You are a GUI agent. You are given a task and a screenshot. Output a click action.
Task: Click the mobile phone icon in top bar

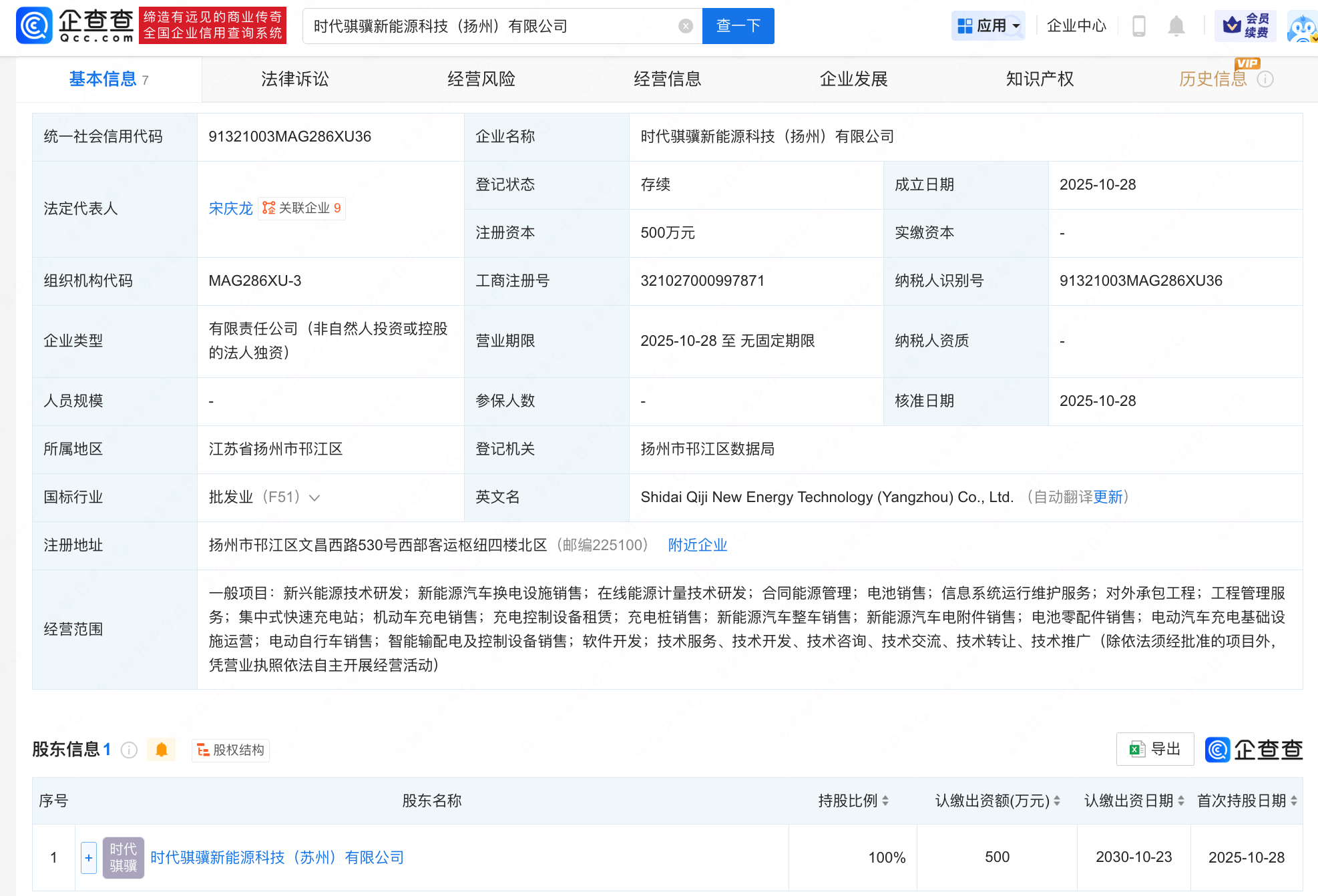point(1139,25)
